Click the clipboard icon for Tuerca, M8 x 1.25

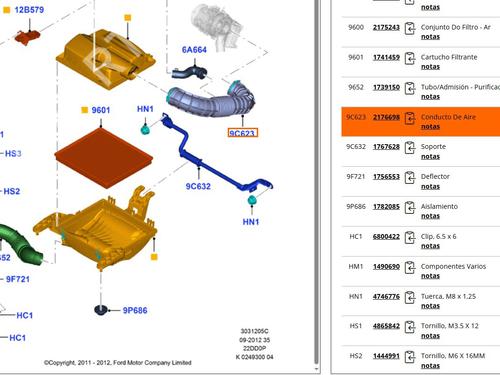(410, 298)
